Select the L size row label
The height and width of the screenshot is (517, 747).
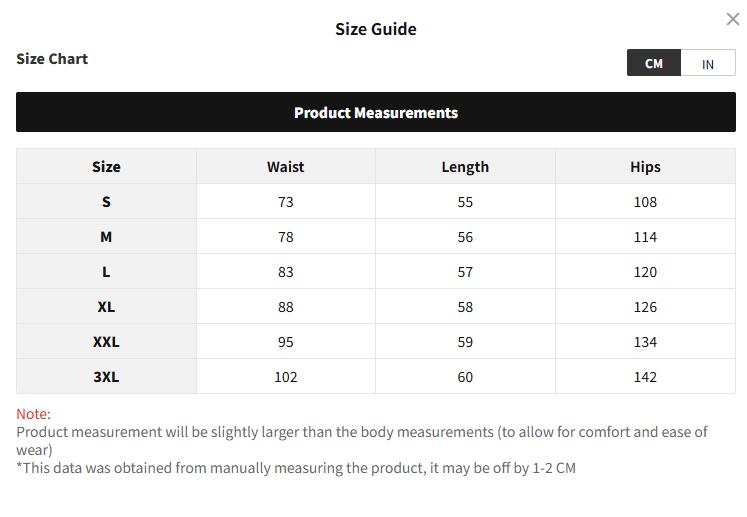tap(106, 272)
